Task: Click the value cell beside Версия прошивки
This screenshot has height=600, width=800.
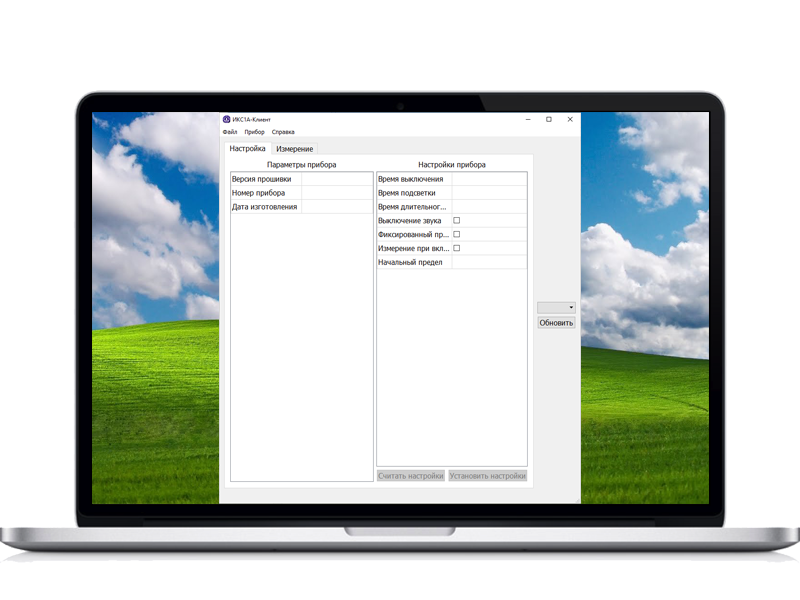Action: (337, 179)
